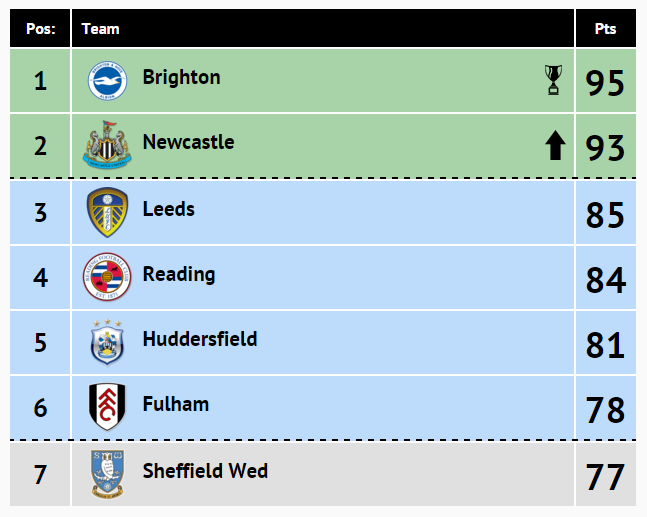Open the Huddersfield team name
The height and width of the screenshot is (517, 647).
pos(200,339)
